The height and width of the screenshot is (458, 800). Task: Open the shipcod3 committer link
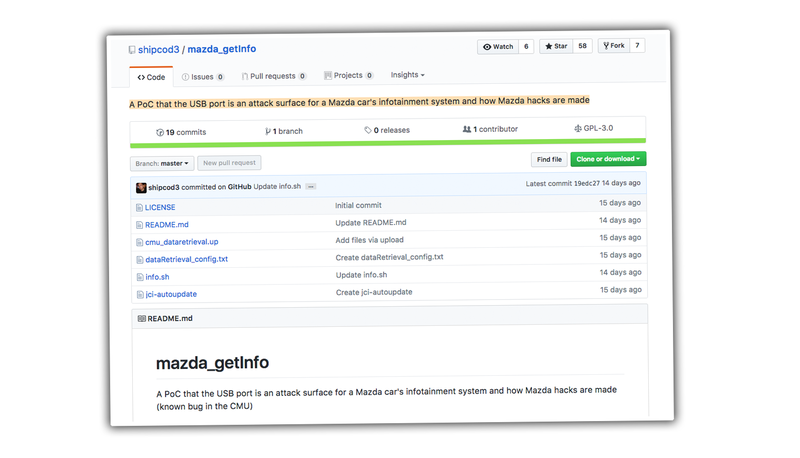pos(164,187)
